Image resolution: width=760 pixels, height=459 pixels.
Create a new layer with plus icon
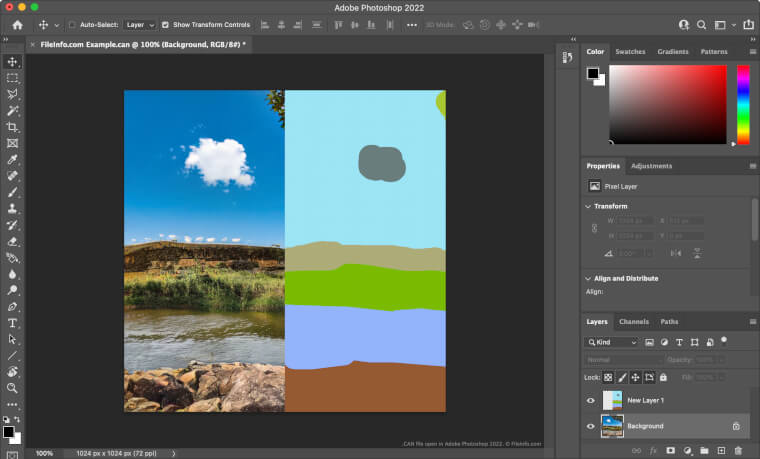coord(720,451)
